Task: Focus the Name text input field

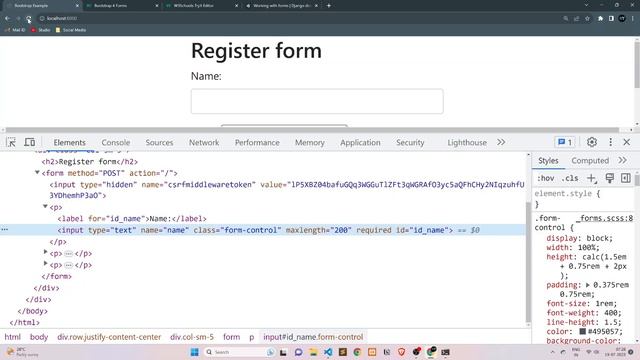Action: point(317,101)
